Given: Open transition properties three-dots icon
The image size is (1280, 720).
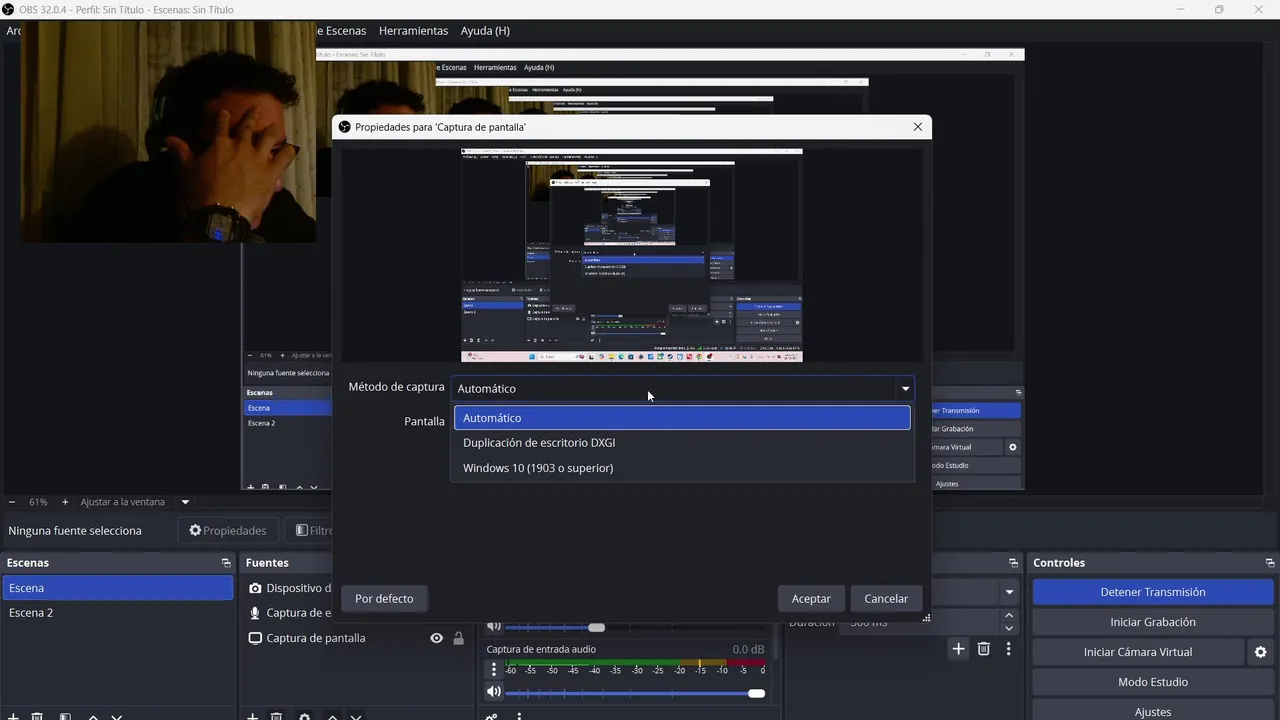Looking at the screenshot, I should (x=1008, y=649).
